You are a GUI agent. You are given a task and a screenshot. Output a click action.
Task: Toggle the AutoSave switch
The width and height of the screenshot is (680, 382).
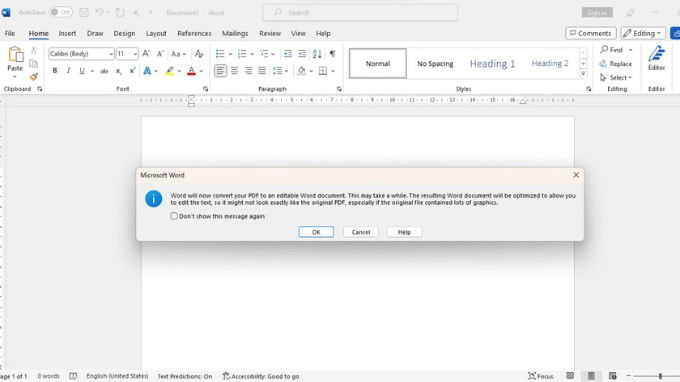click(x=60, y=13)
